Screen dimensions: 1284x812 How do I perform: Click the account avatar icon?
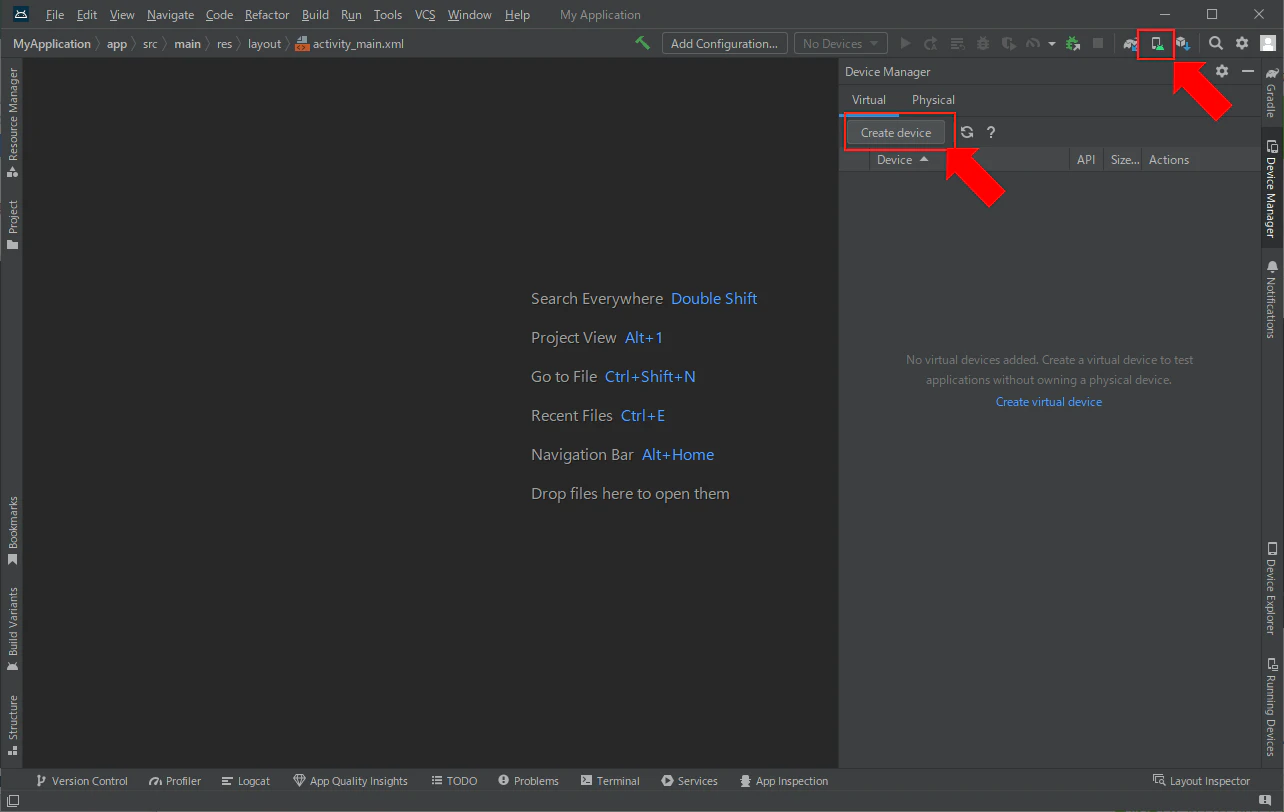click(1268, 43)
